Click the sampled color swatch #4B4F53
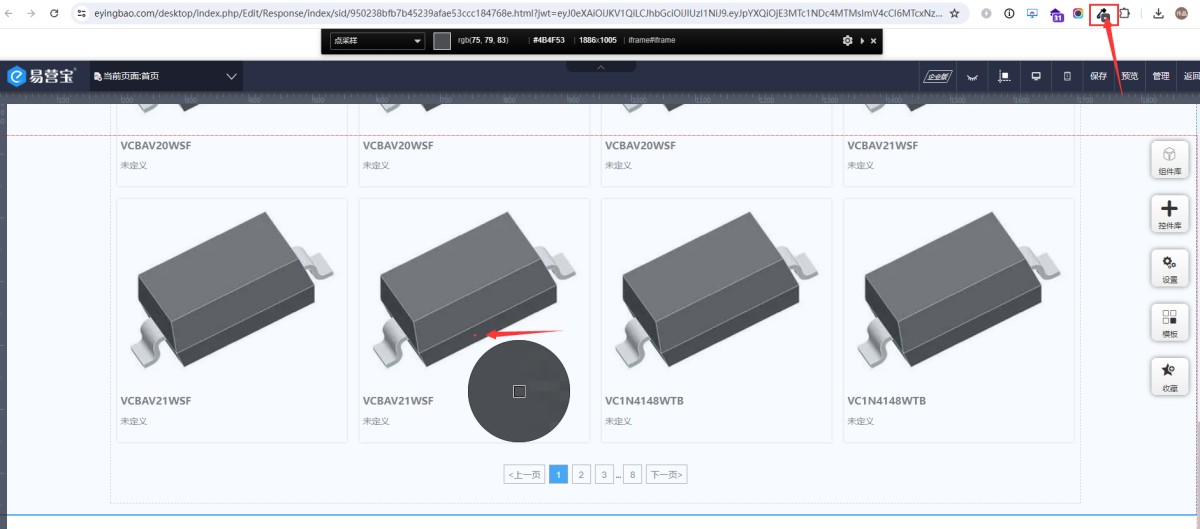Screen dimensions: 1200x529 [442, 41]
